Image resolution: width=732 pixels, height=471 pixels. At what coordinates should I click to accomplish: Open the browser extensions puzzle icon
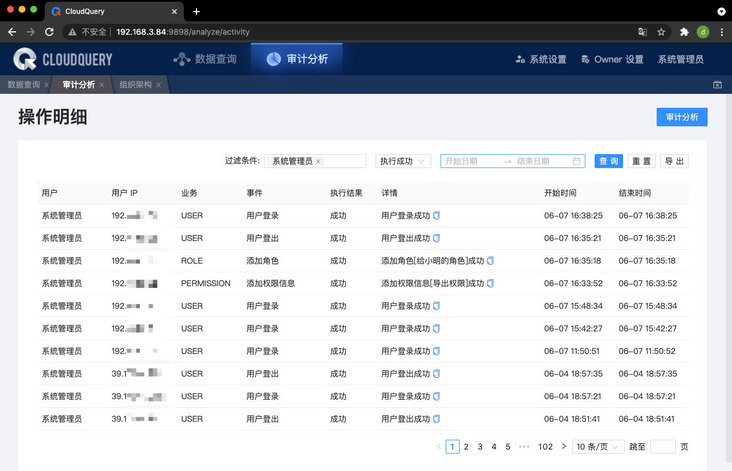[684, 32]
